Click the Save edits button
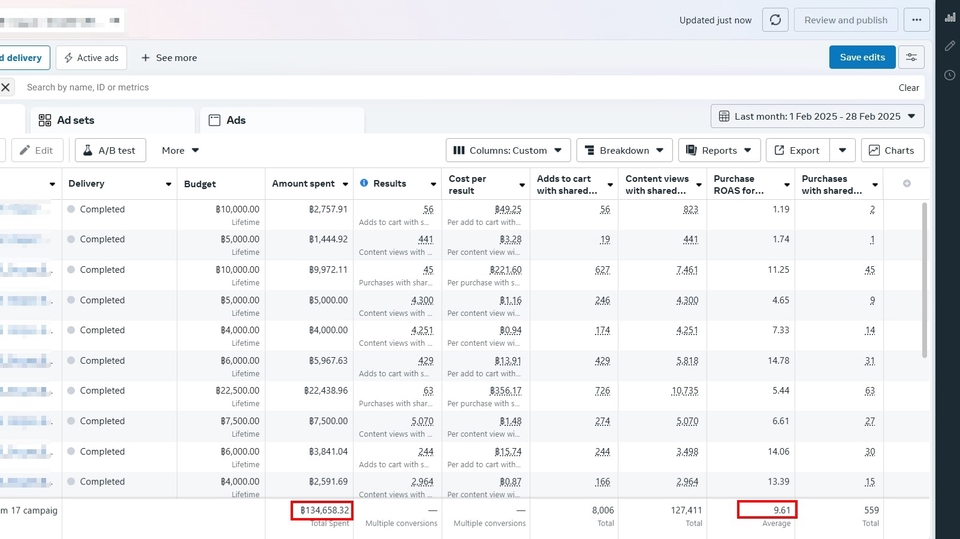Screen dimensions: 960x539 click(862, 58)
